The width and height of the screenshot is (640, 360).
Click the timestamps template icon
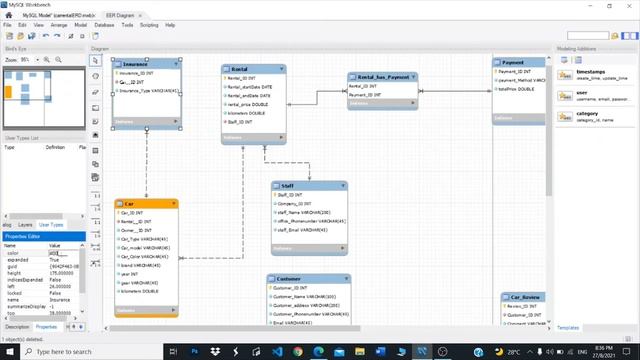click(x=565, y=75)
